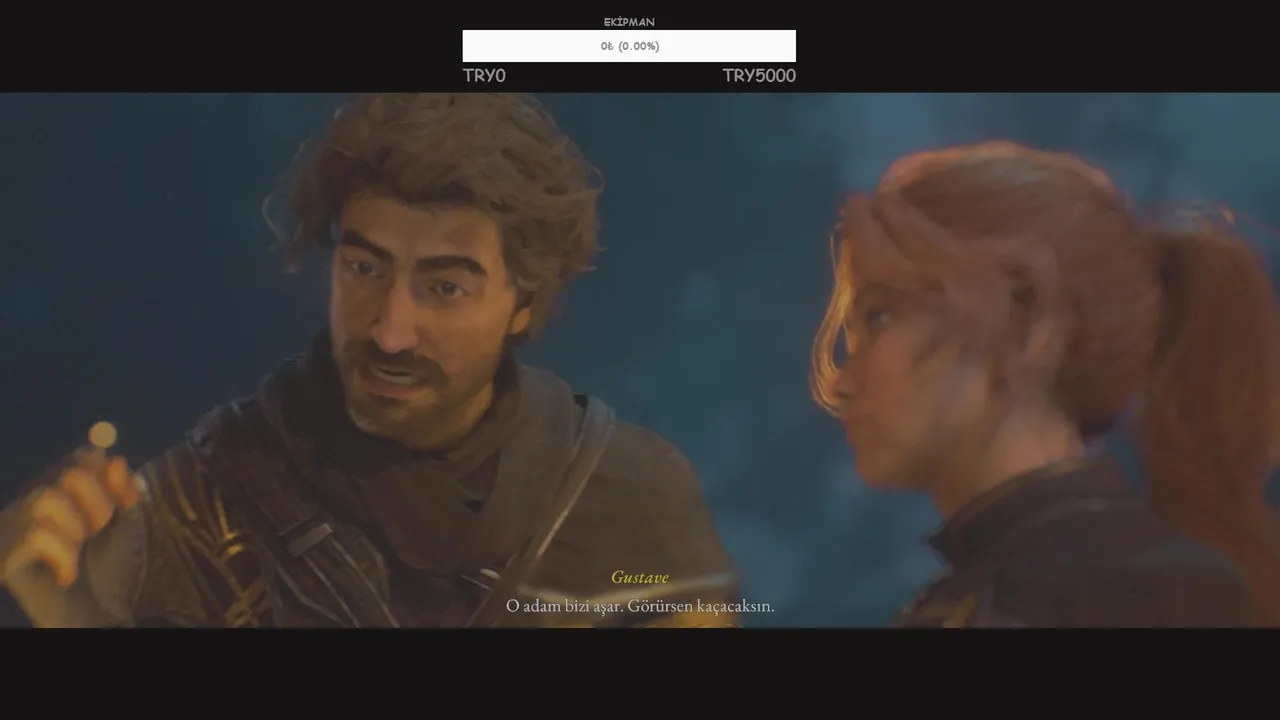Click the EKİPMAN goal title
1280x720 pixels.
point(629,22)
